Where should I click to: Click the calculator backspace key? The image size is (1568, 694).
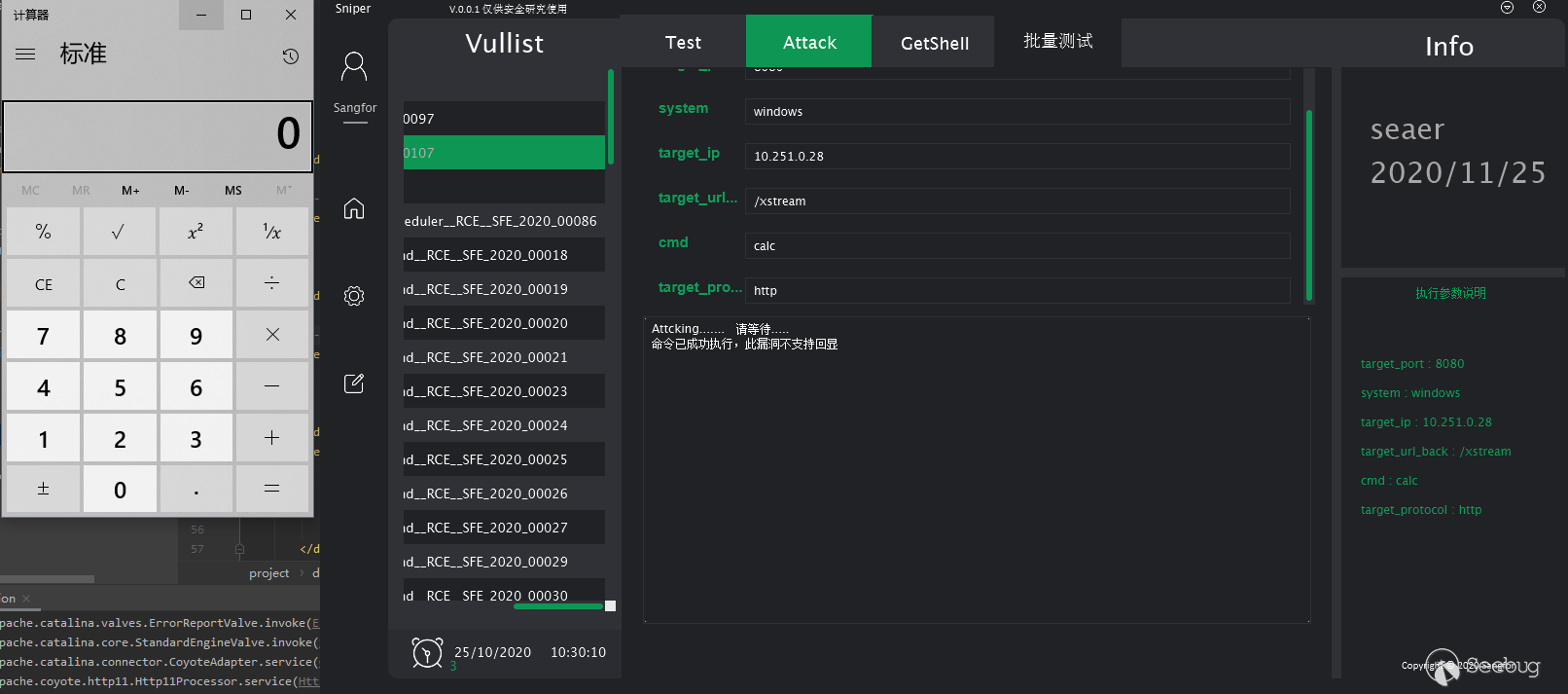point(196,283)
